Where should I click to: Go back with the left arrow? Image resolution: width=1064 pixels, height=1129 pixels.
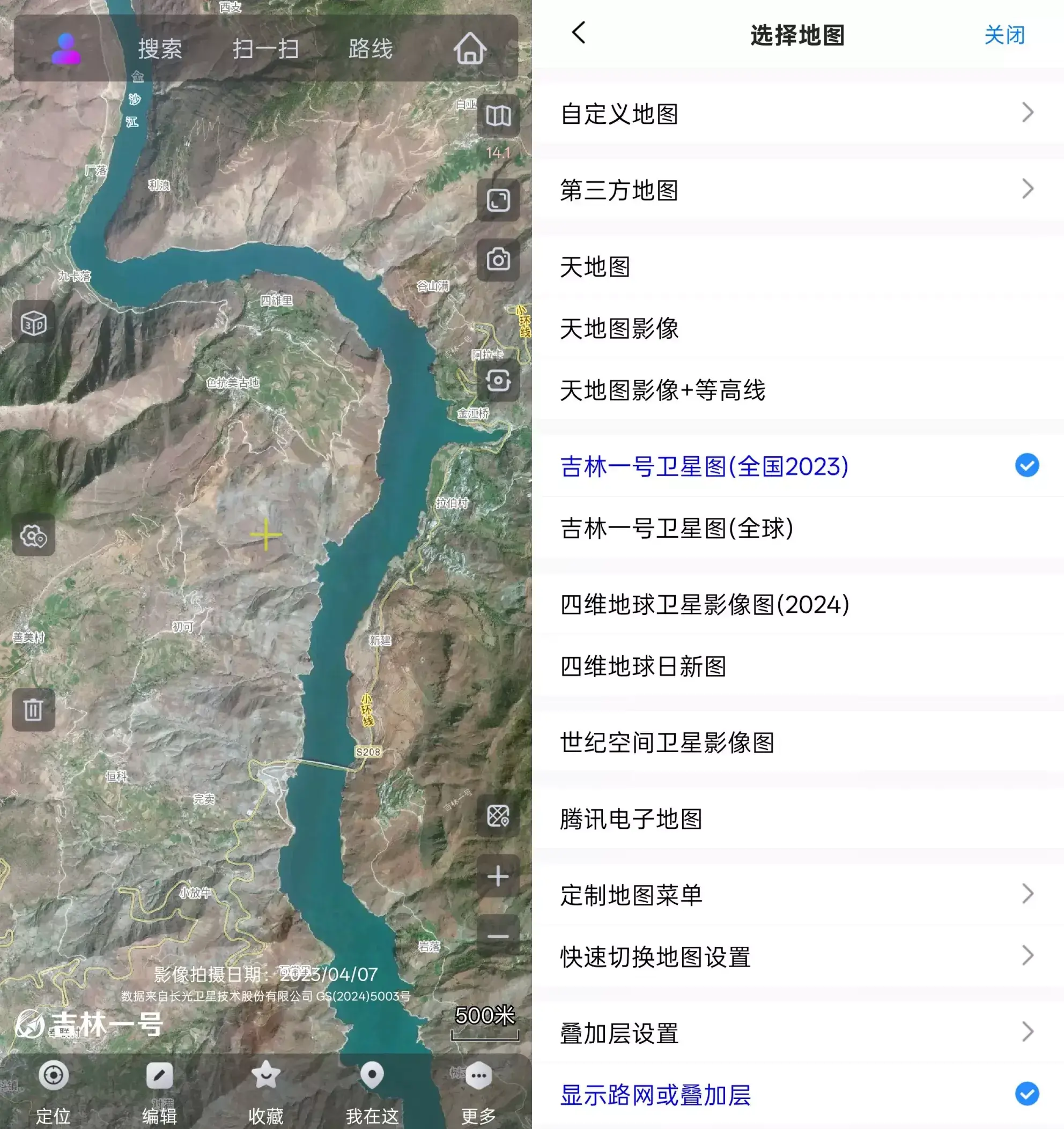click(578, 33)
